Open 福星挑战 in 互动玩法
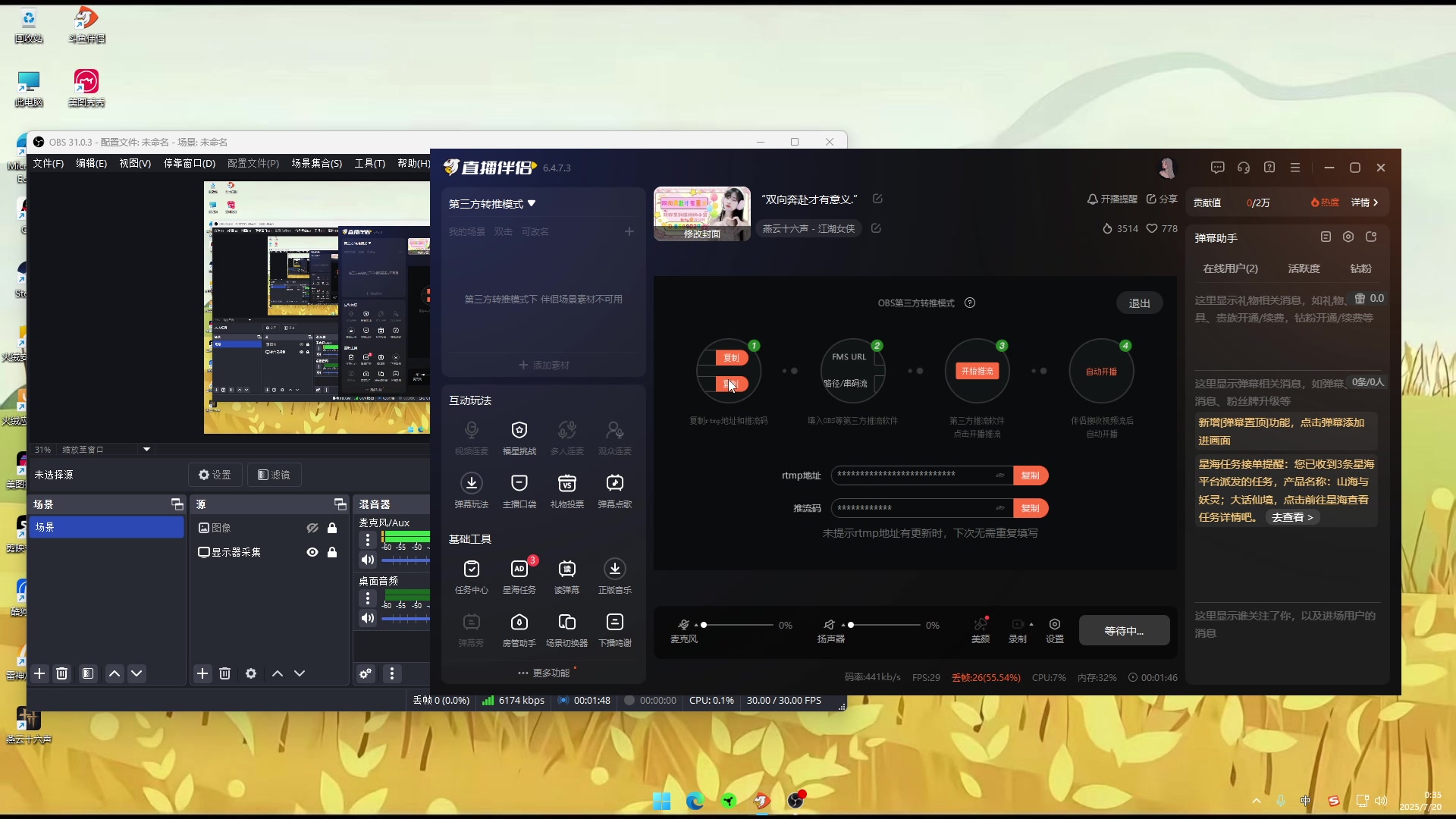1456x819 pixels. pos(519,438)
